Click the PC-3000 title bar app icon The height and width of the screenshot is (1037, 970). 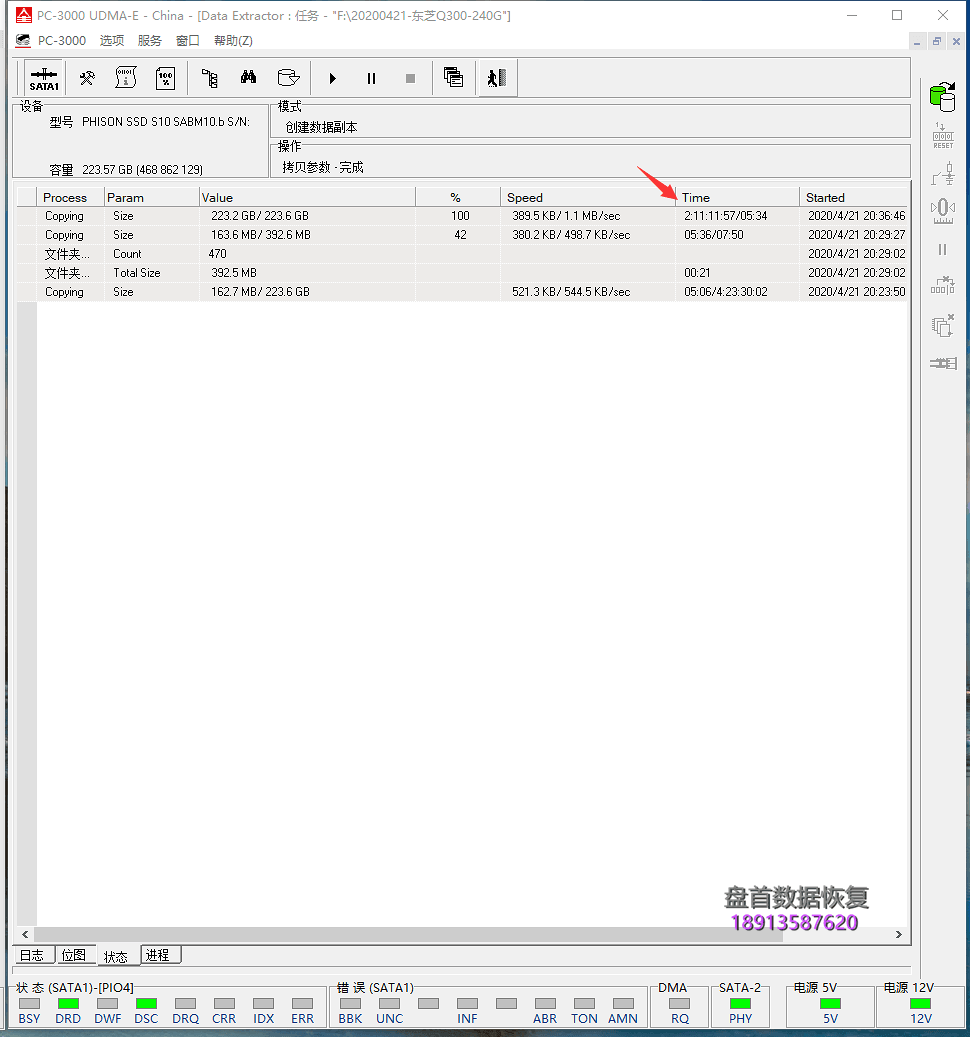24,15
